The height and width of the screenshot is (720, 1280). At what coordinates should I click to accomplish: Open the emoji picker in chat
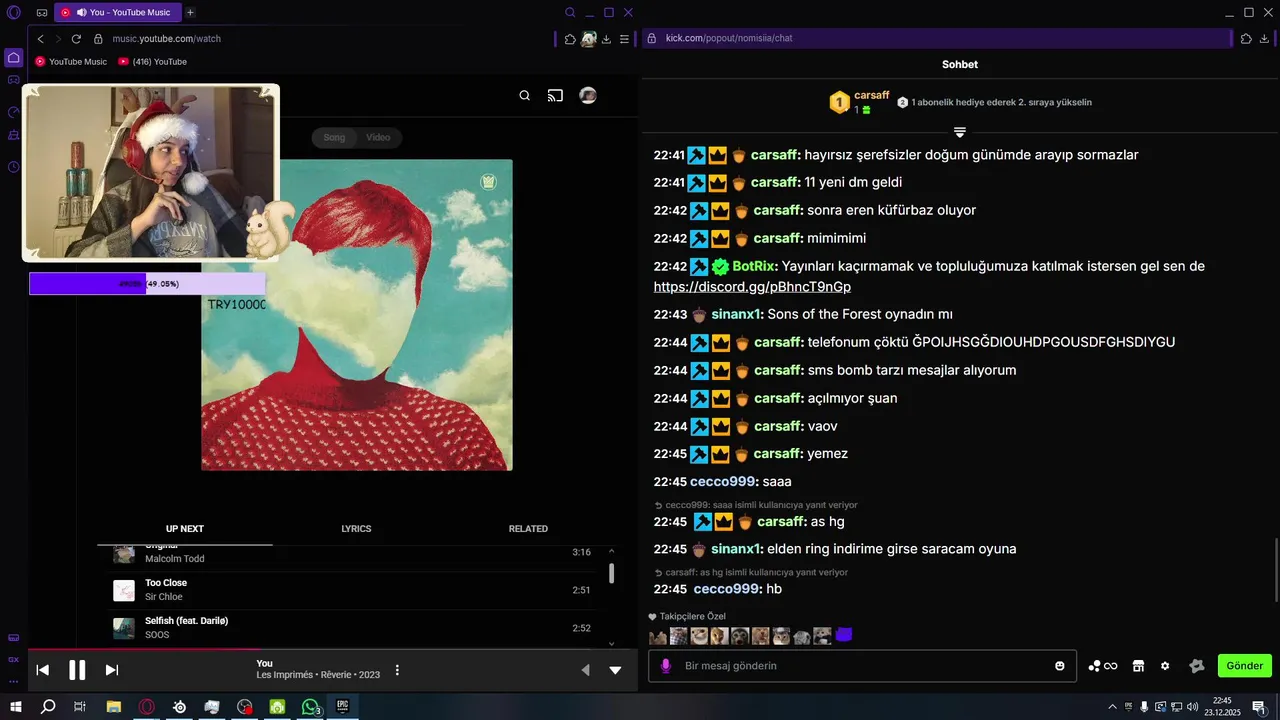point(1060,666)
